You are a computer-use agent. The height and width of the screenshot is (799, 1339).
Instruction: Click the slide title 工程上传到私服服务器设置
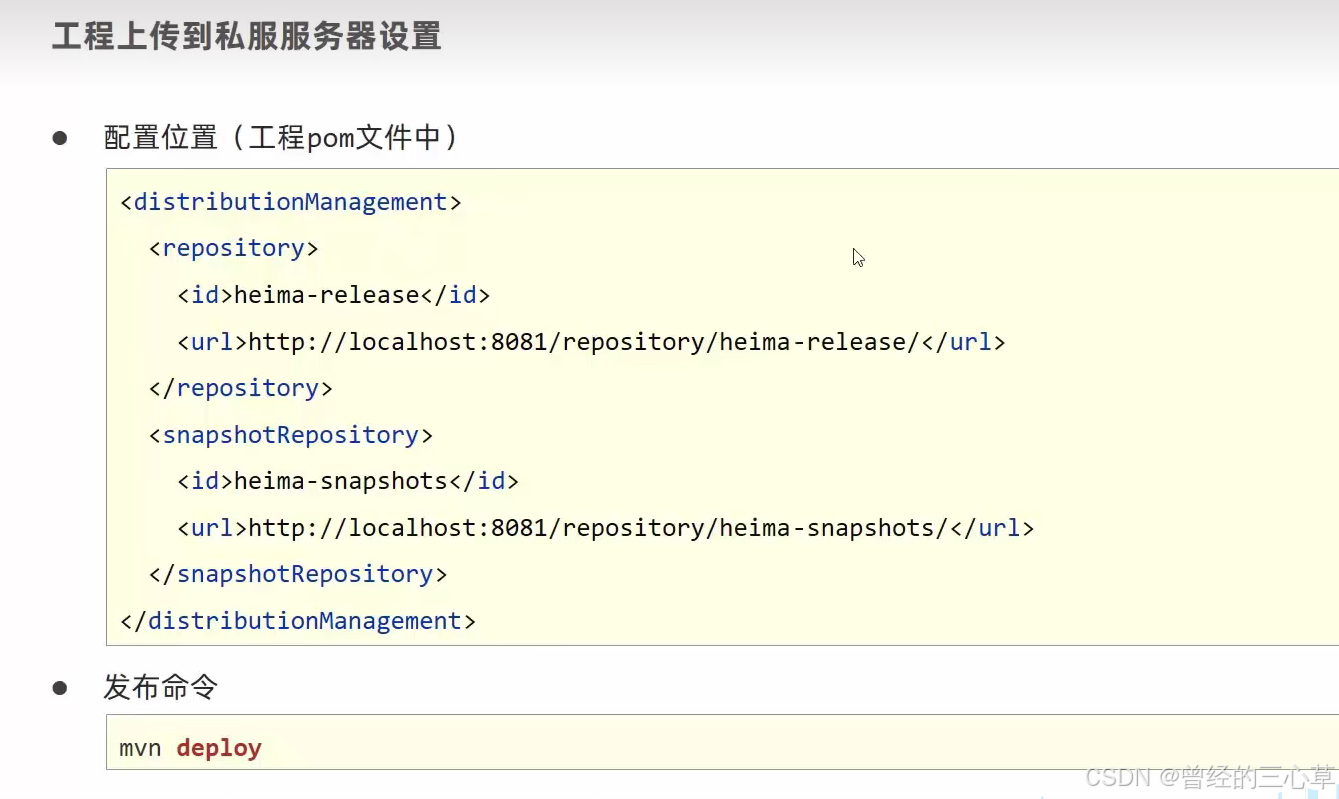point(246,37)
